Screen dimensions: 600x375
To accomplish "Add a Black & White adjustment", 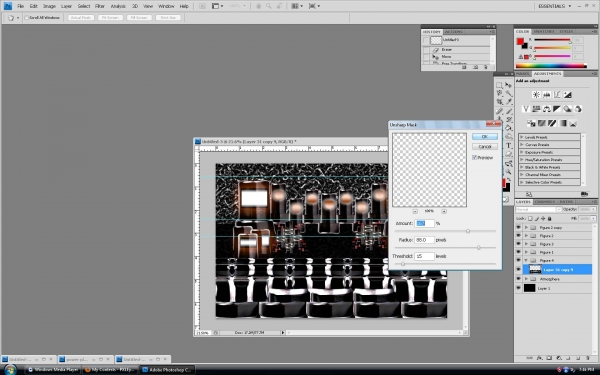I will pyautogui.click(x=557, y=109).
